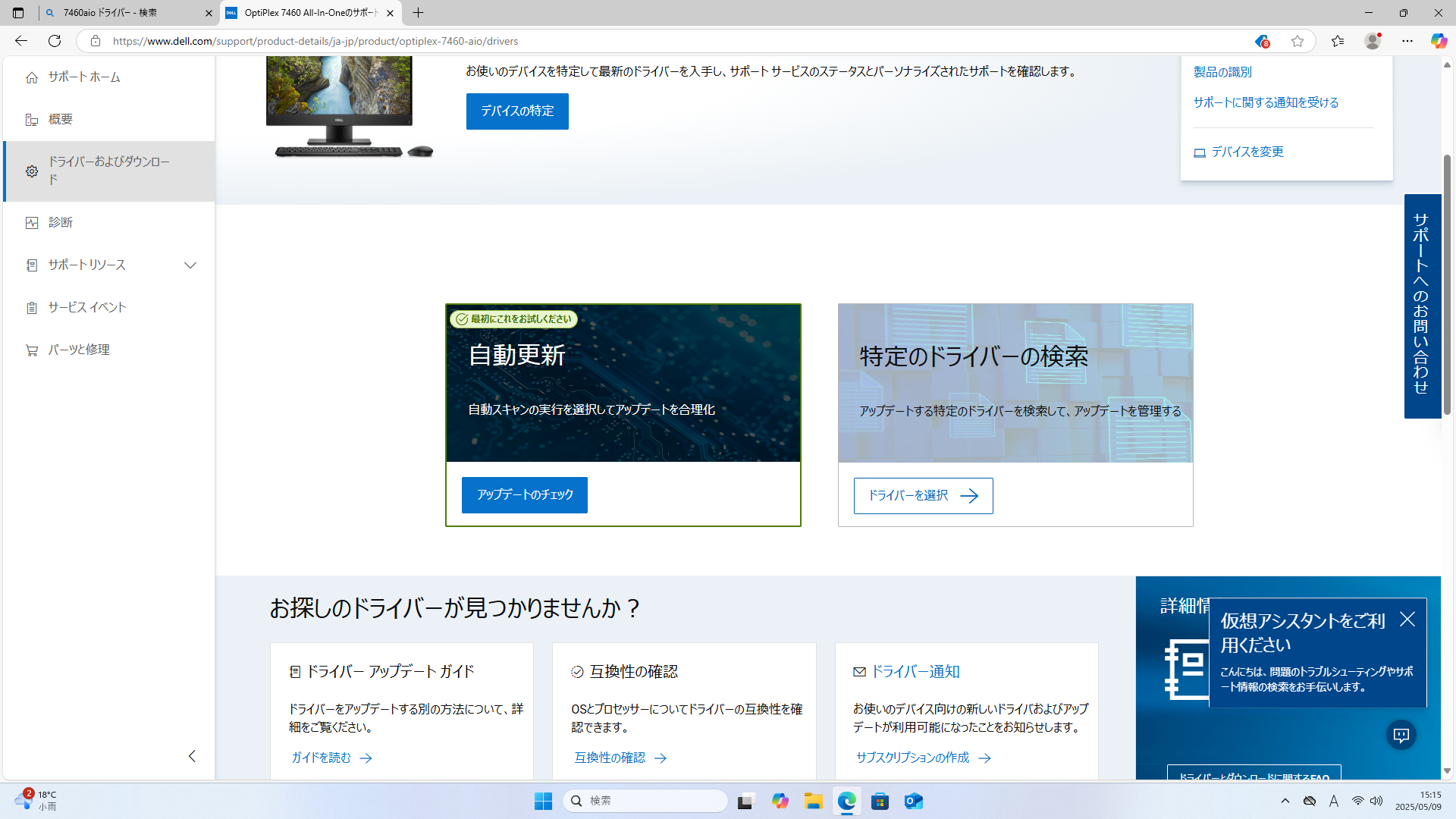Click the ドライバーを選択 button

pos(923,496)
